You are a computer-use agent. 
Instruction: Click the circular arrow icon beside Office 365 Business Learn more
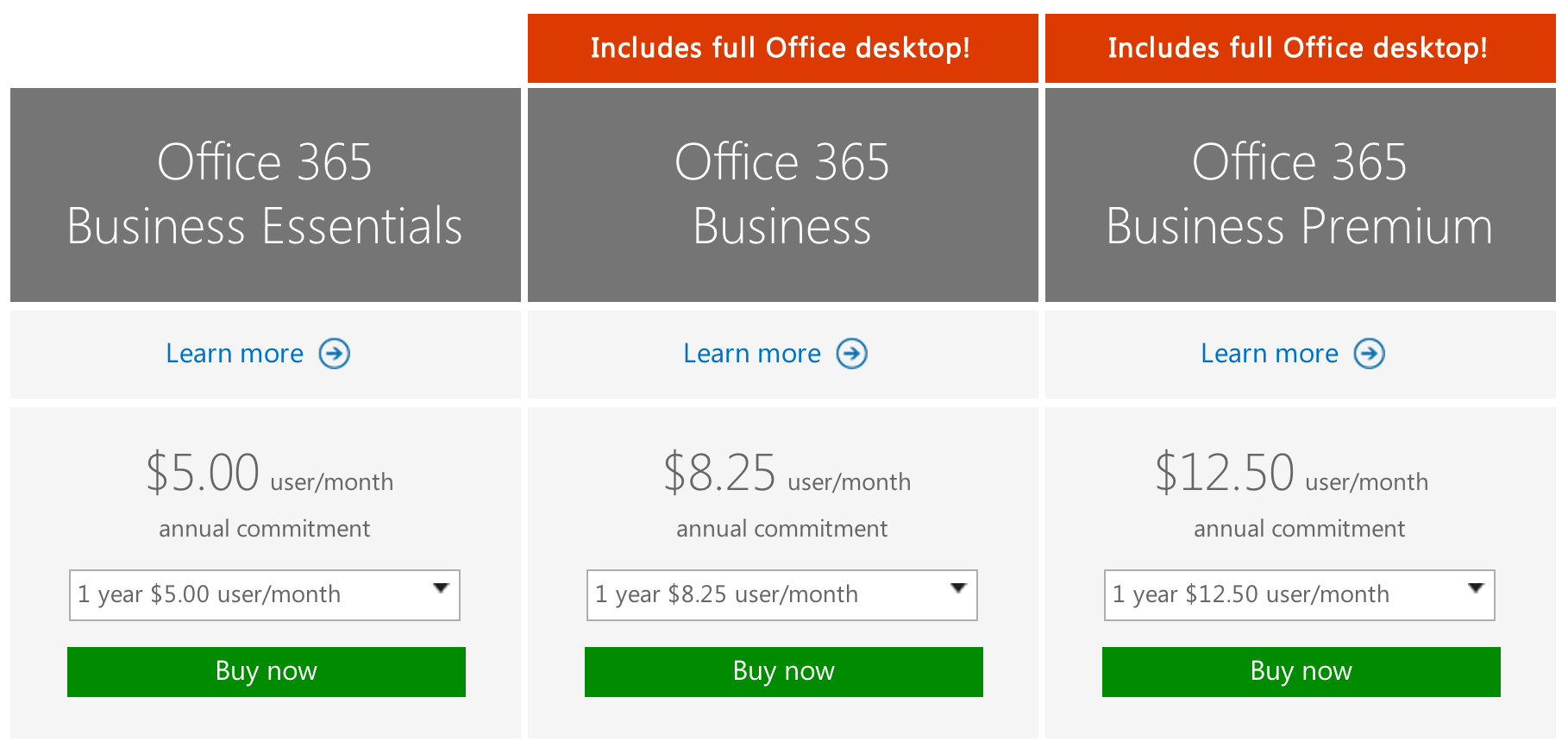click(x=852, y=353)
